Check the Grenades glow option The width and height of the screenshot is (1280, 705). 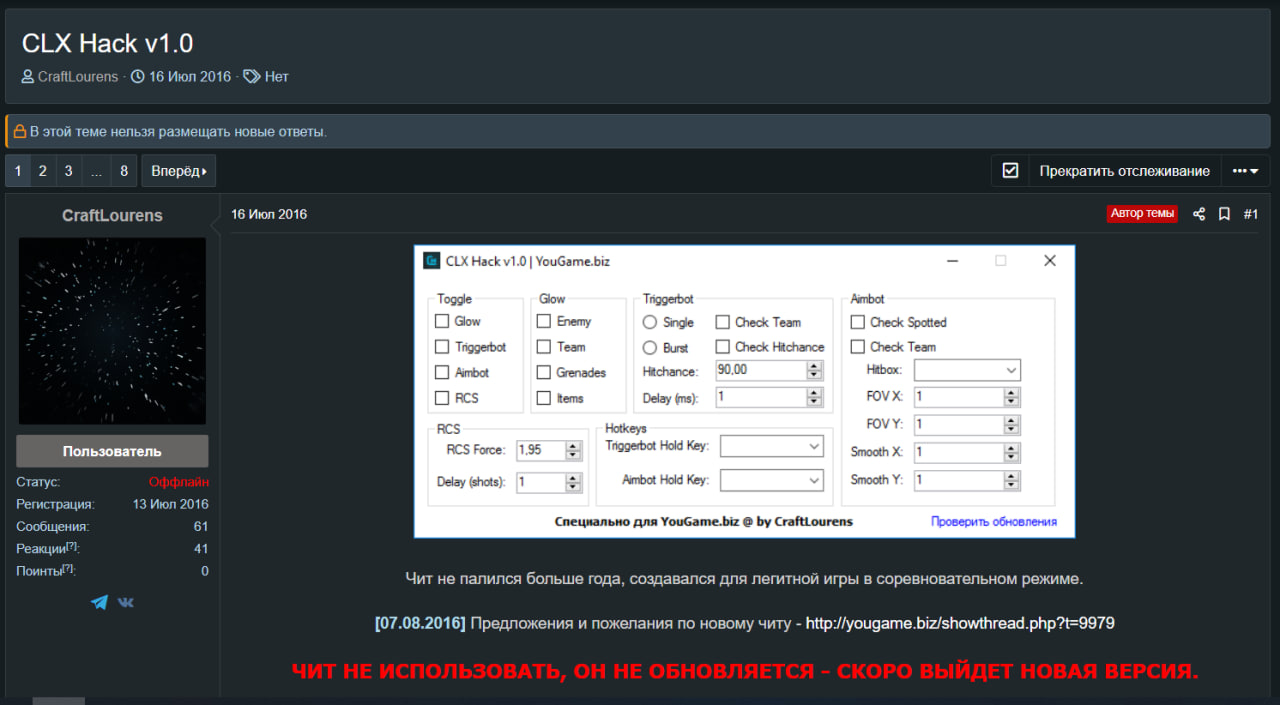[x=544, y=372]
